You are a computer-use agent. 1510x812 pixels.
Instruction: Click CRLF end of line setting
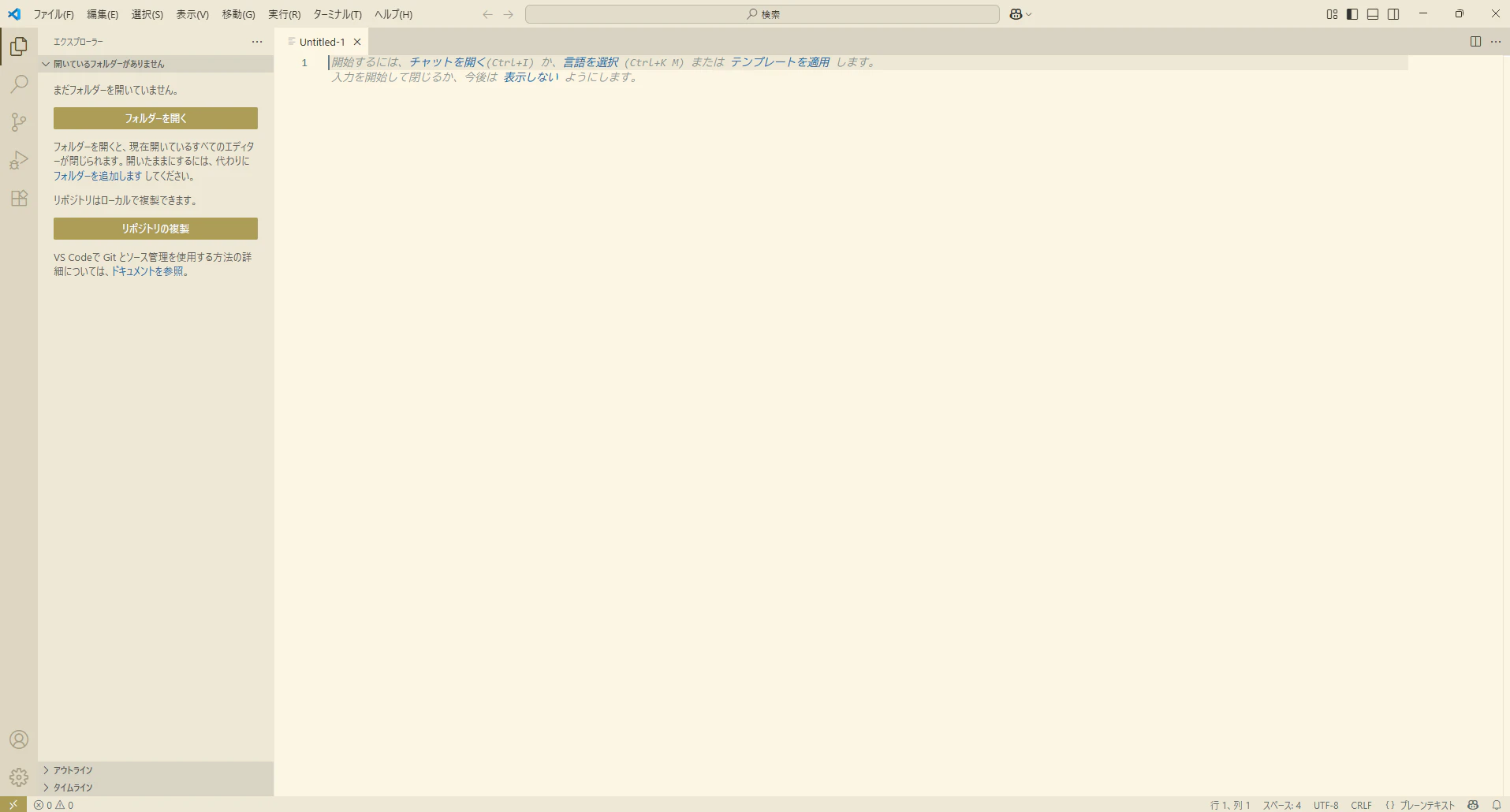(x=1362, y=805)
